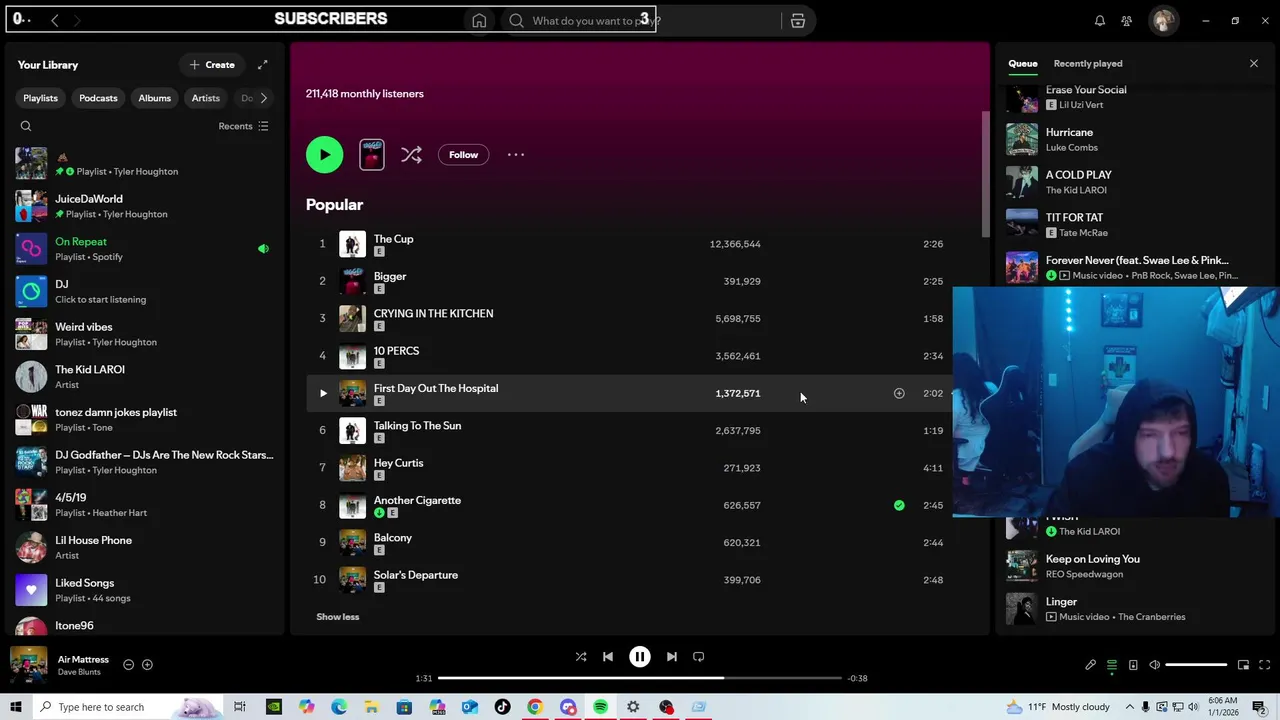
Task: Open the Spotify taskbar icon
Action: 600,707
